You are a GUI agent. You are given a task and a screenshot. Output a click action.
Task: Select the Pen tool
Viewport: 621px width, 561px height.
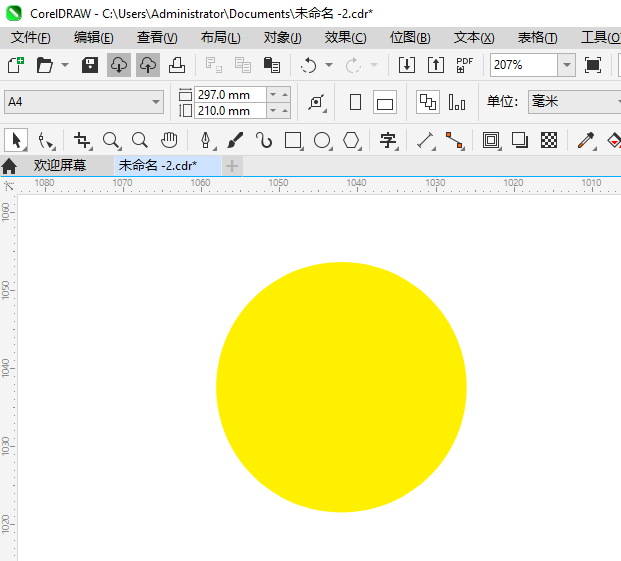[x=206, y=141]
